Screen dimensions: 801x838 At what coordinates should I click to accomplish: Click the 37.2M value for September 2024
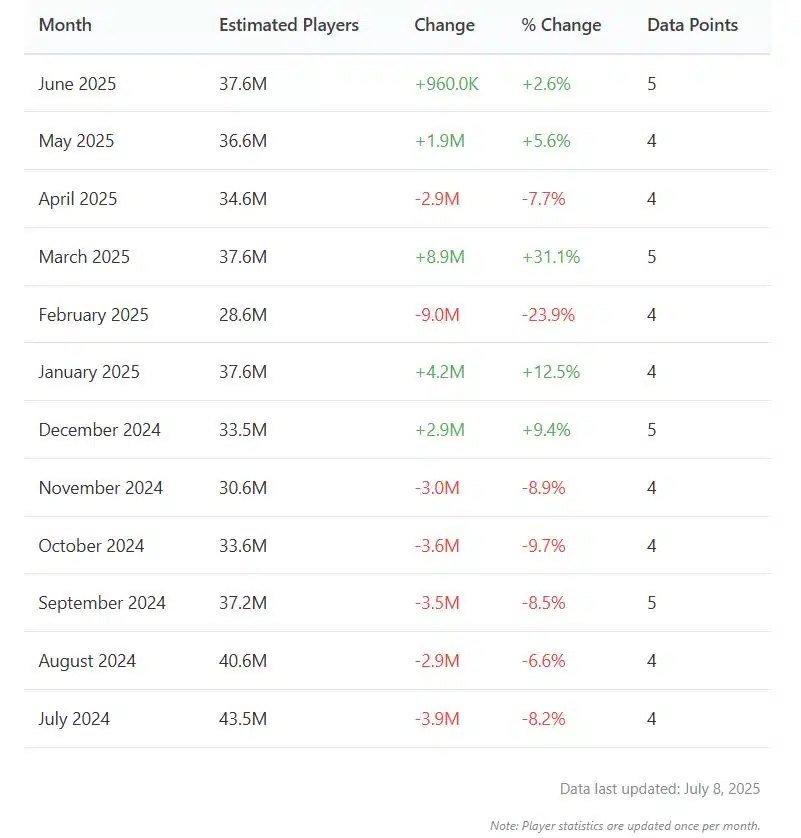(x=243, y=603)
